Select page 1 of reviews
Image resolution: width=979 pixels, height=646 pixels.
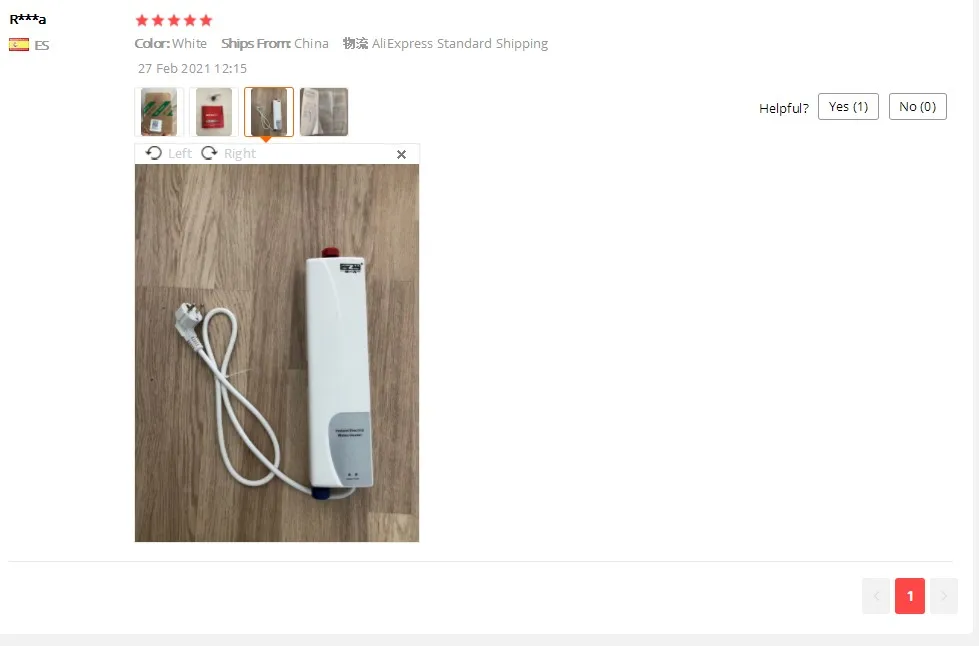tap(910, 596)
